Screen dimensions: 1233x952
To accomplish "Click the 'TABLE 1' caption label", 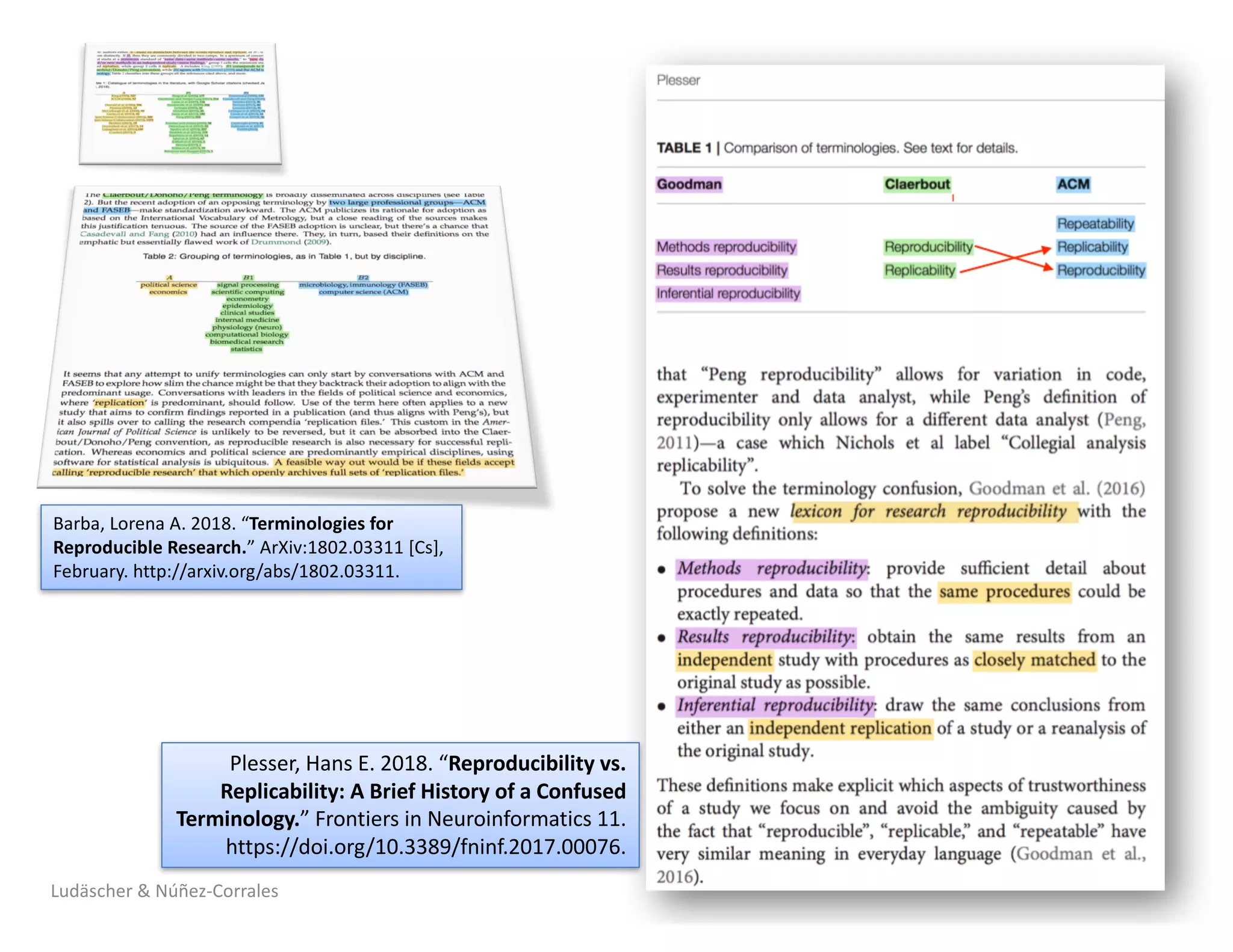I will click(x=685, y=148).
